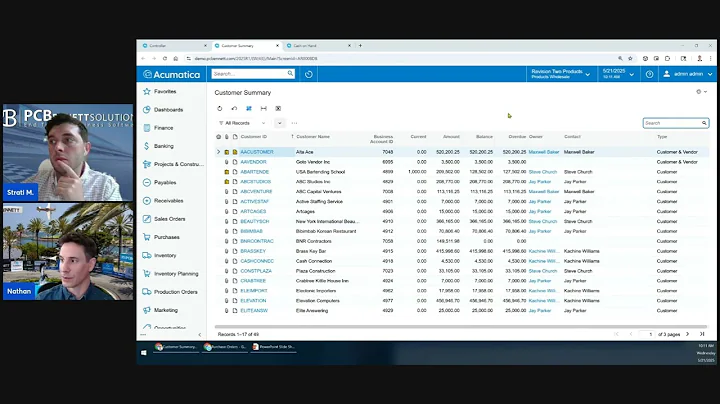Screen dimensions: 720x404
Task: Open the Inventory Planning workspace
Action: [171, 274]
